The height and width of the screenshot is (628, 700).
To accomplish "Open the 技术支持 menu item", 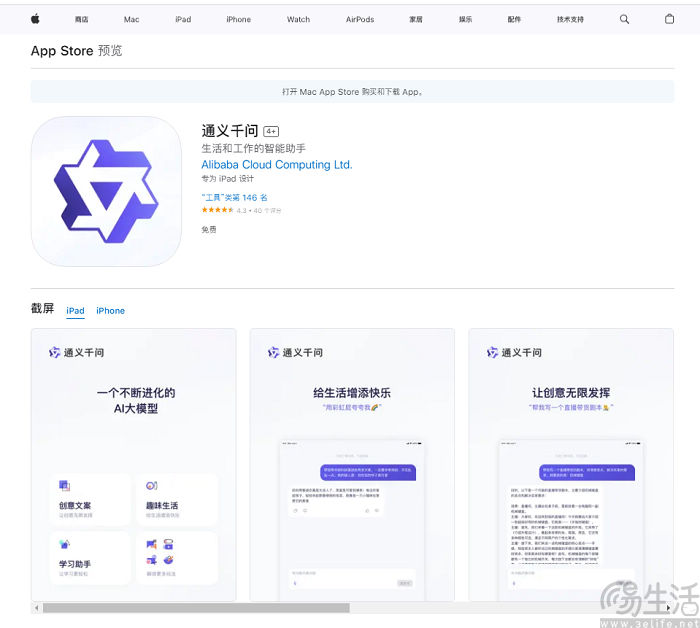I will click(570, 20).
